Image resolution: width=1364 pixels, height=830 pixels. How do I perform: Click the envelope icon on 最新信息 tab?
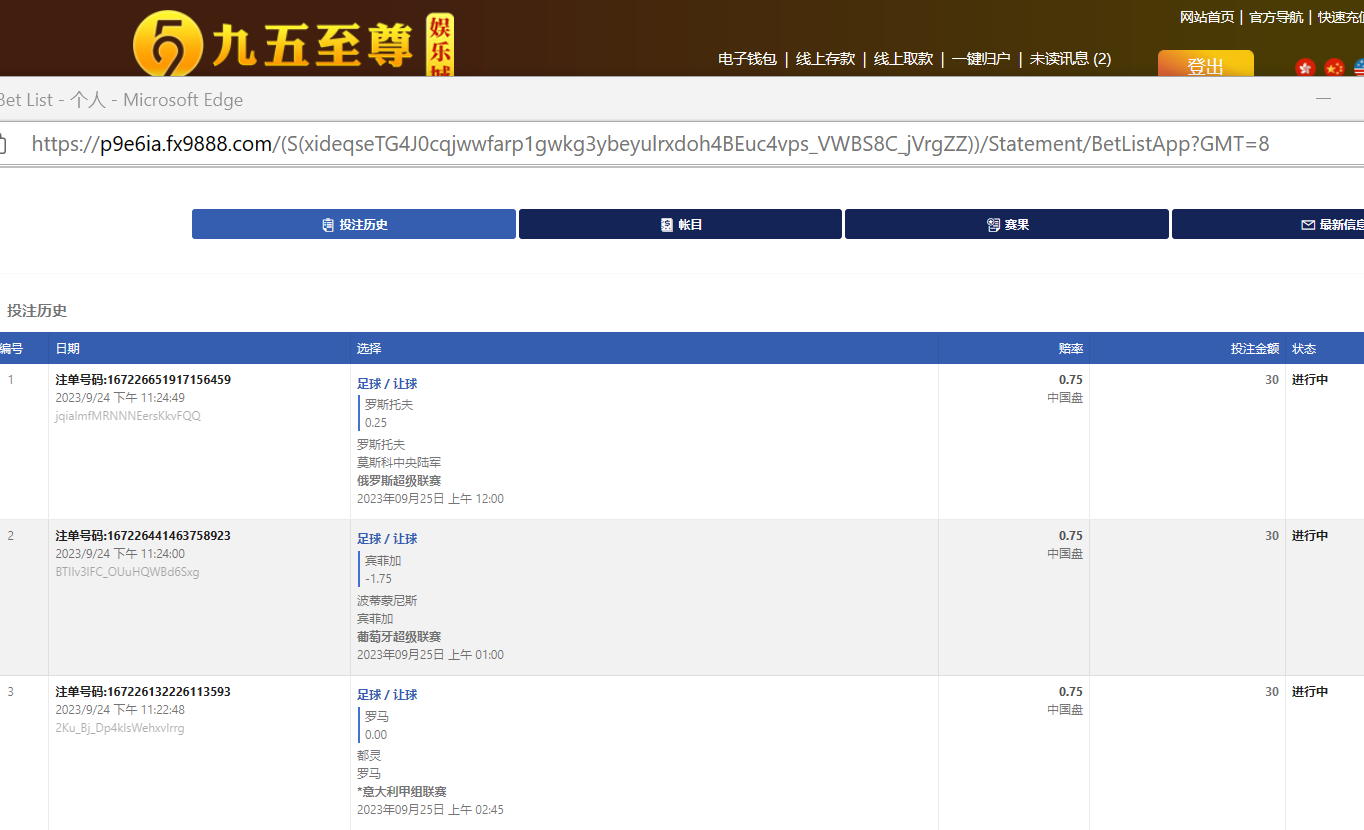[x=1307, y=225]
